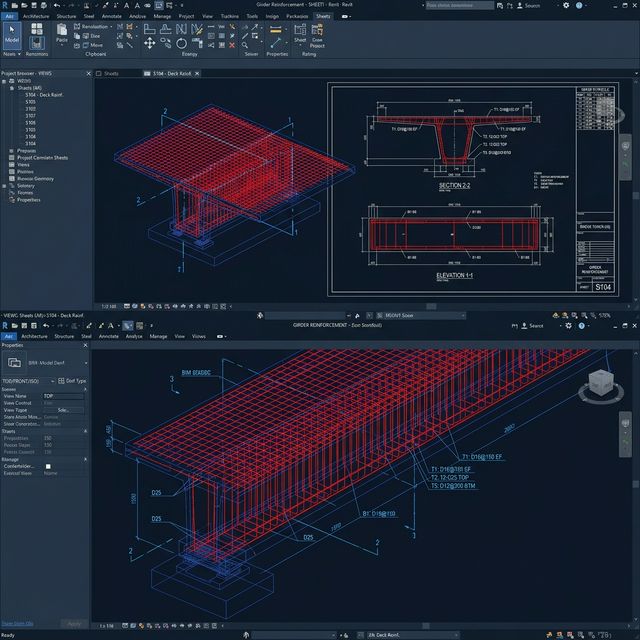640x640 pixels.
Task: Click the settings gear icon in top window
Action: [x=566, y=5]
